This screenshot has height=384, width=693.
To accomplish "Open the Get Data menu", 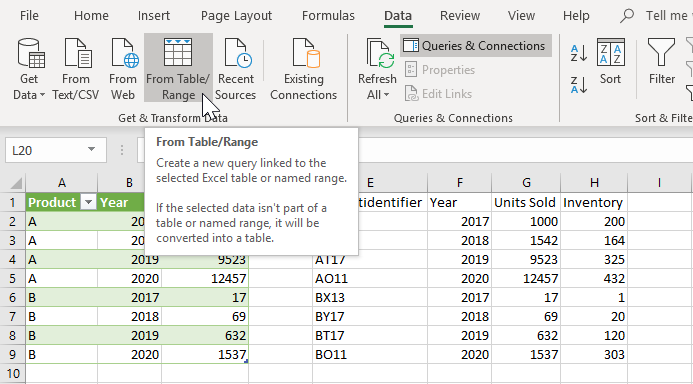I will coord(29,69).
